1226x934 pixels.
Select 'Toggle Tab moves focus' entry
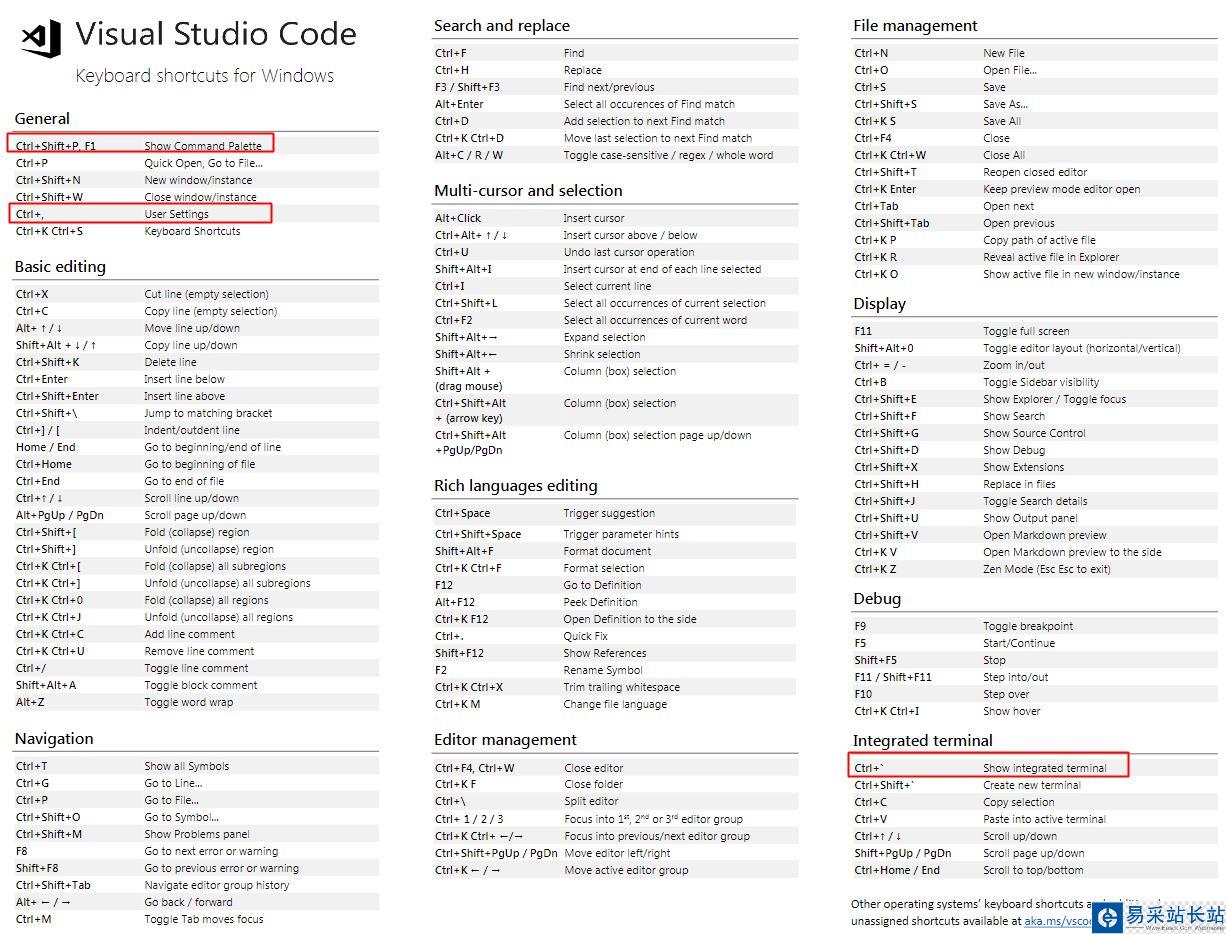[204, 919]
